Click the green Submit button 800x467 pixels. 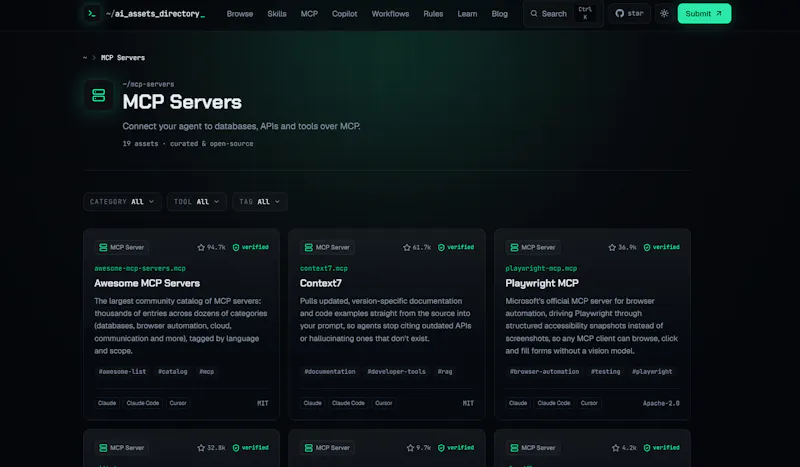(x=704, y=14)
